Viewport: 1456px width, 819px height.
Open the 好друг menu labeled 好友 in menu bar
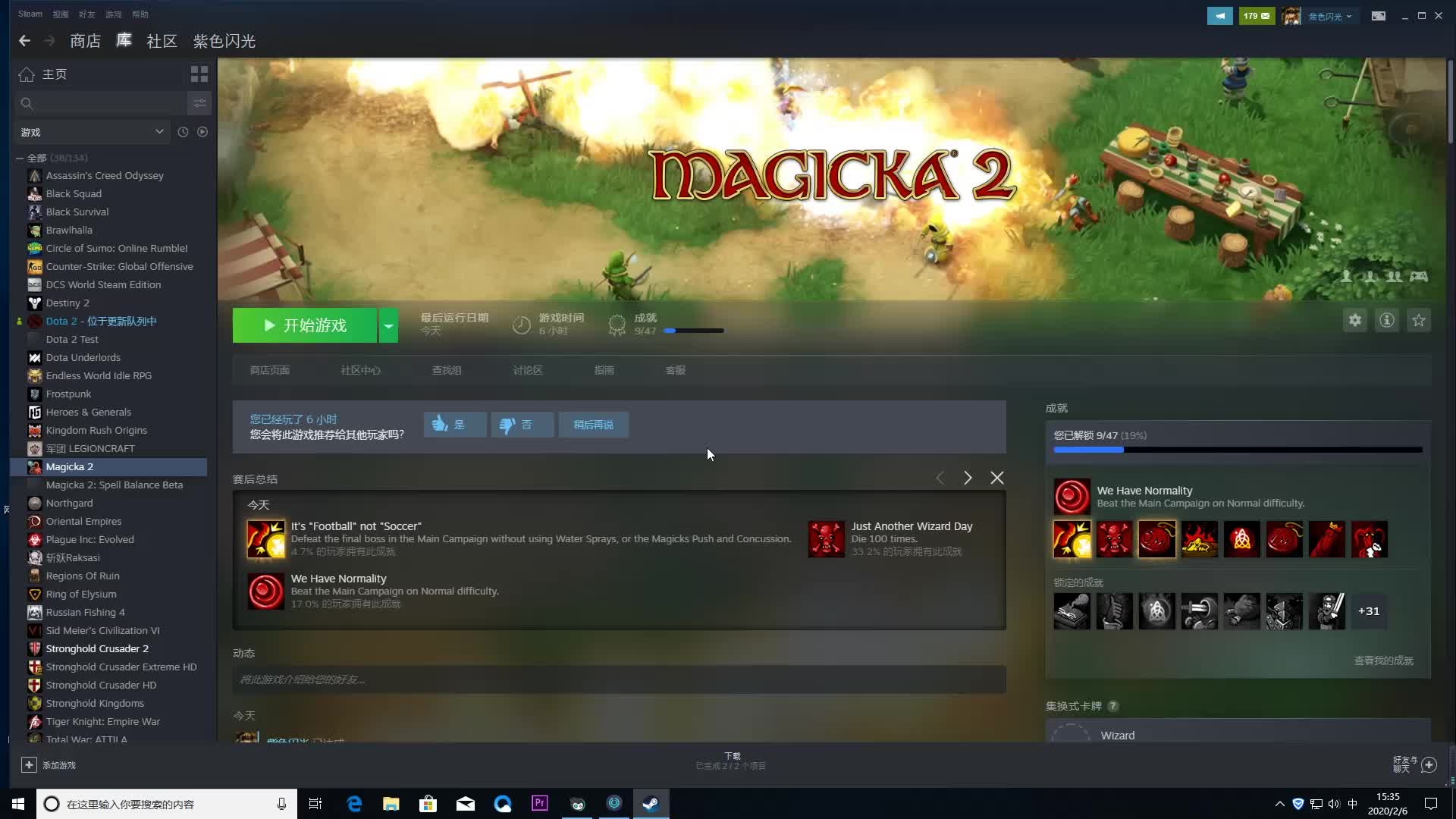tap(86, 14)
